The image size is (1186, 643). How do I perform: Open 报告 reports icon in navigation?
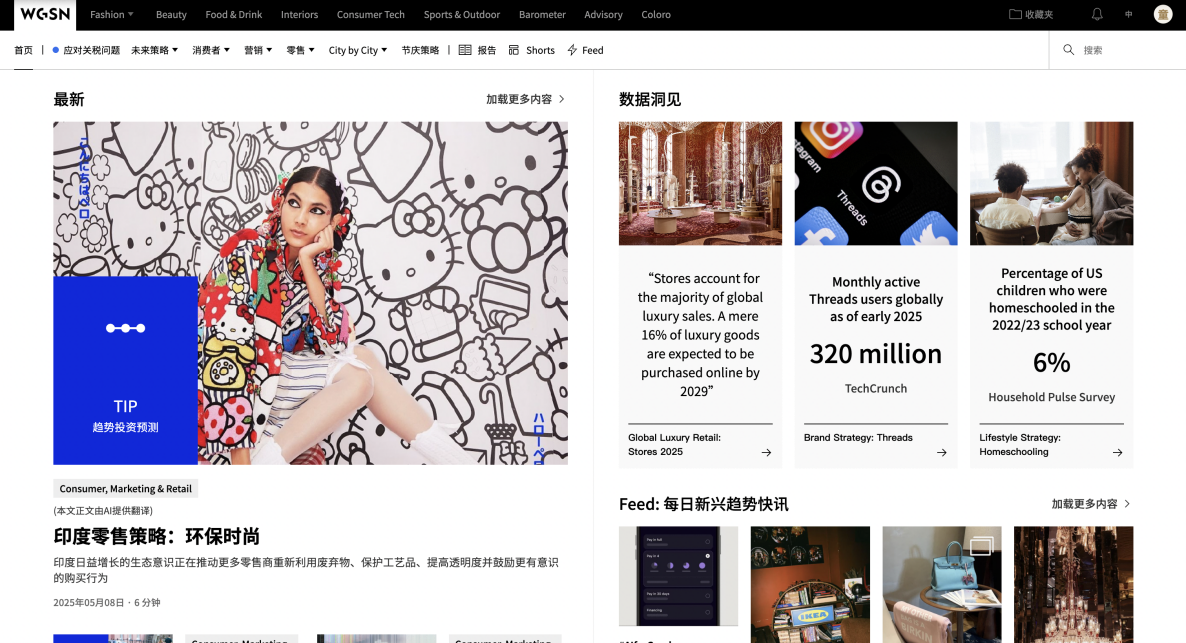[x=465, y=50]
